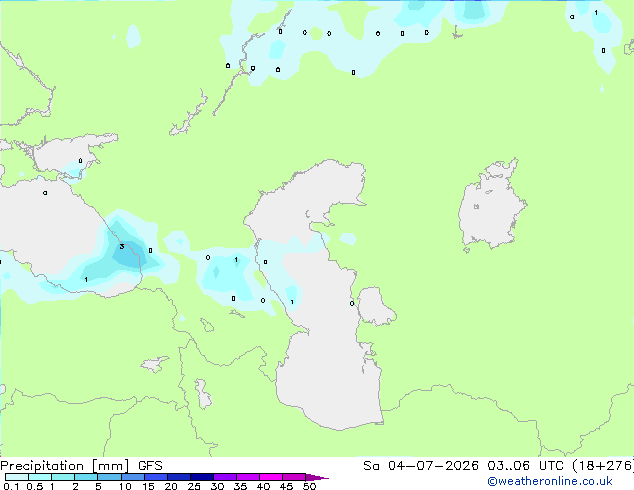Click the 25 to 30 mm dark navy swatch
634x490 pixels.
(x=202, y=477)
